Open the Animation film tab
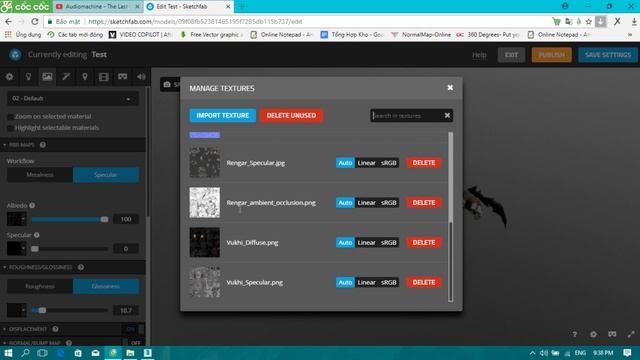The image size is (640, 360). coord(104,77)
